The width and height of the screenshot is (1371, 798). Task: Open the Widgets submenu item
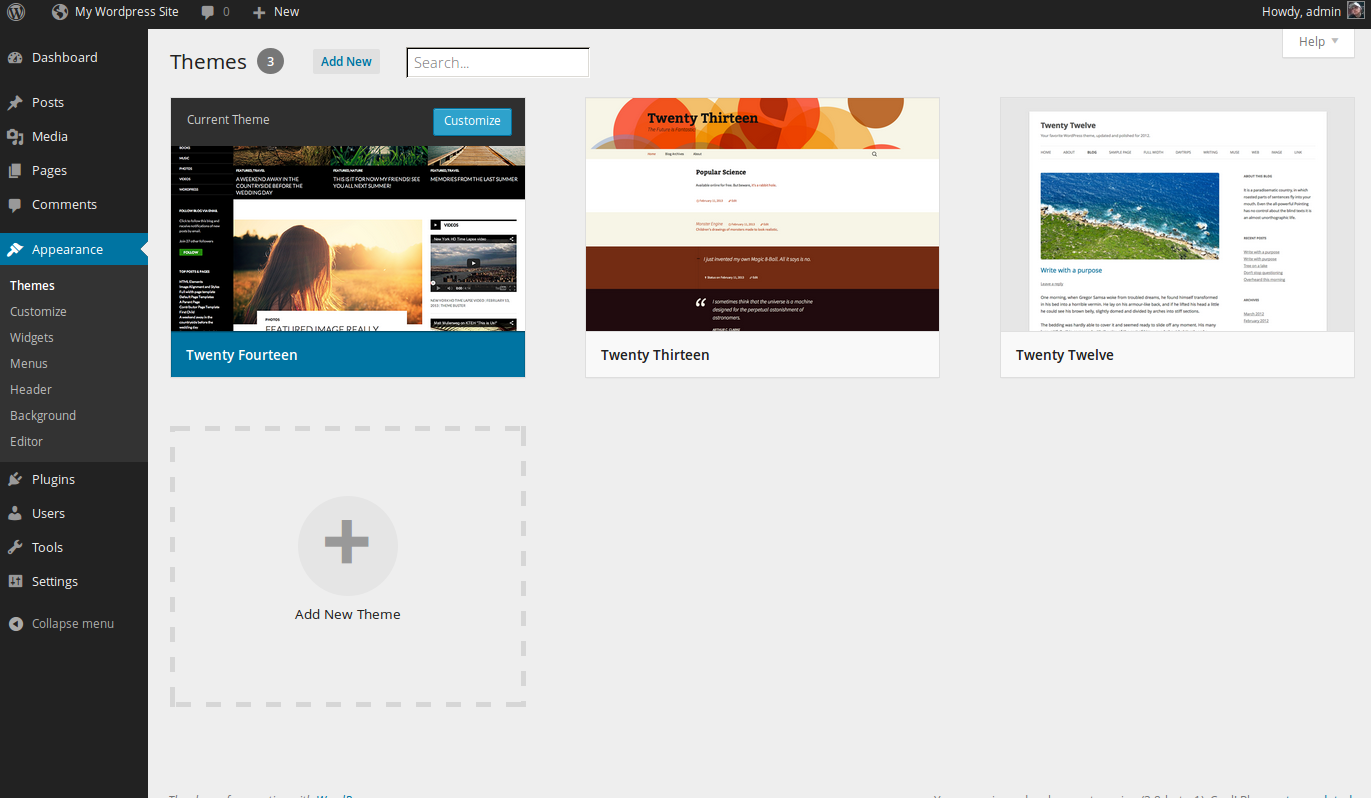tap(32, 338)
